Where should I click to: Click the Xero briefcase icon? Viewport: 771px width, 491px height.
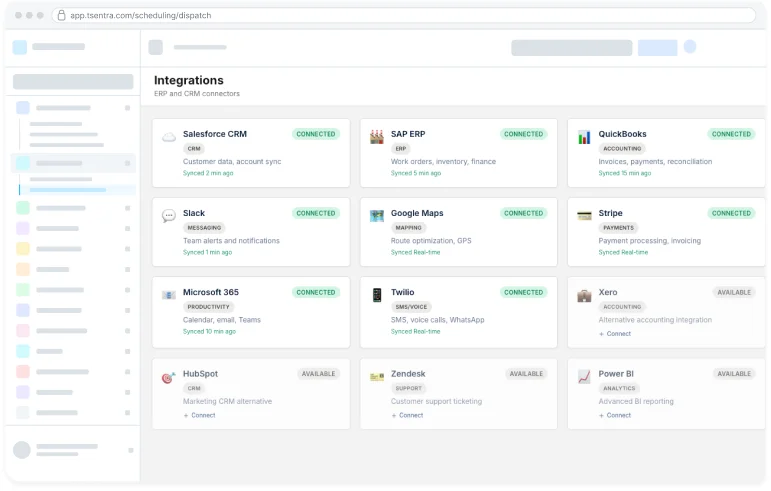pos(584,295)
